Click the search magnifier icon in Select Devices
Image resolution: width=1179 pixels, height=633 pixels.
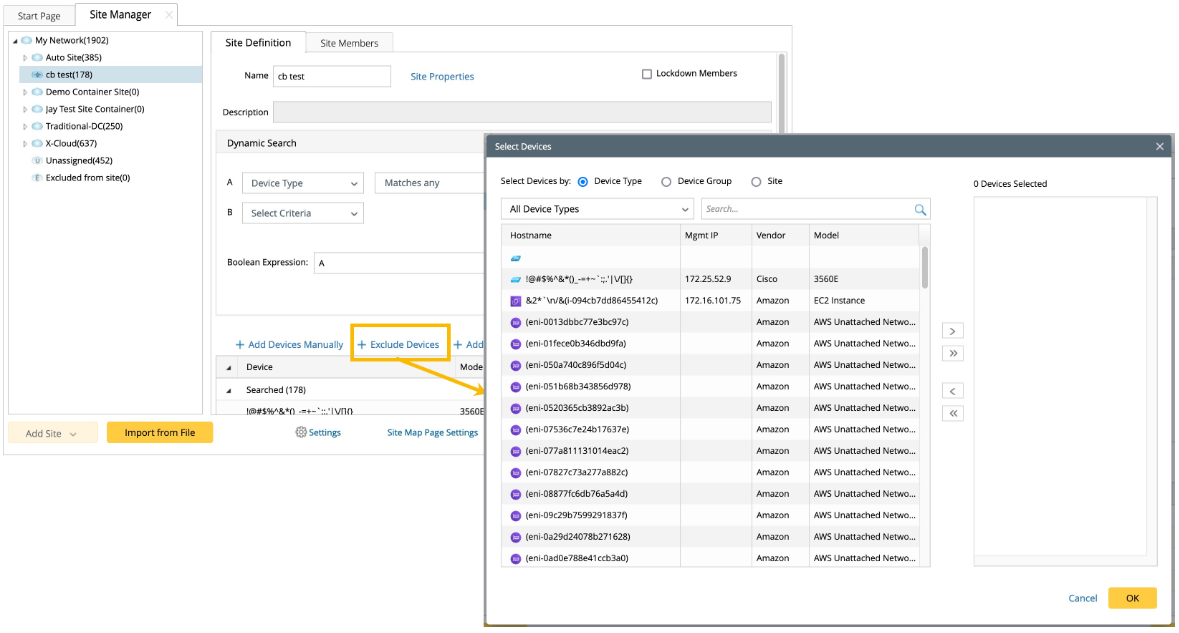coord(920,210)
